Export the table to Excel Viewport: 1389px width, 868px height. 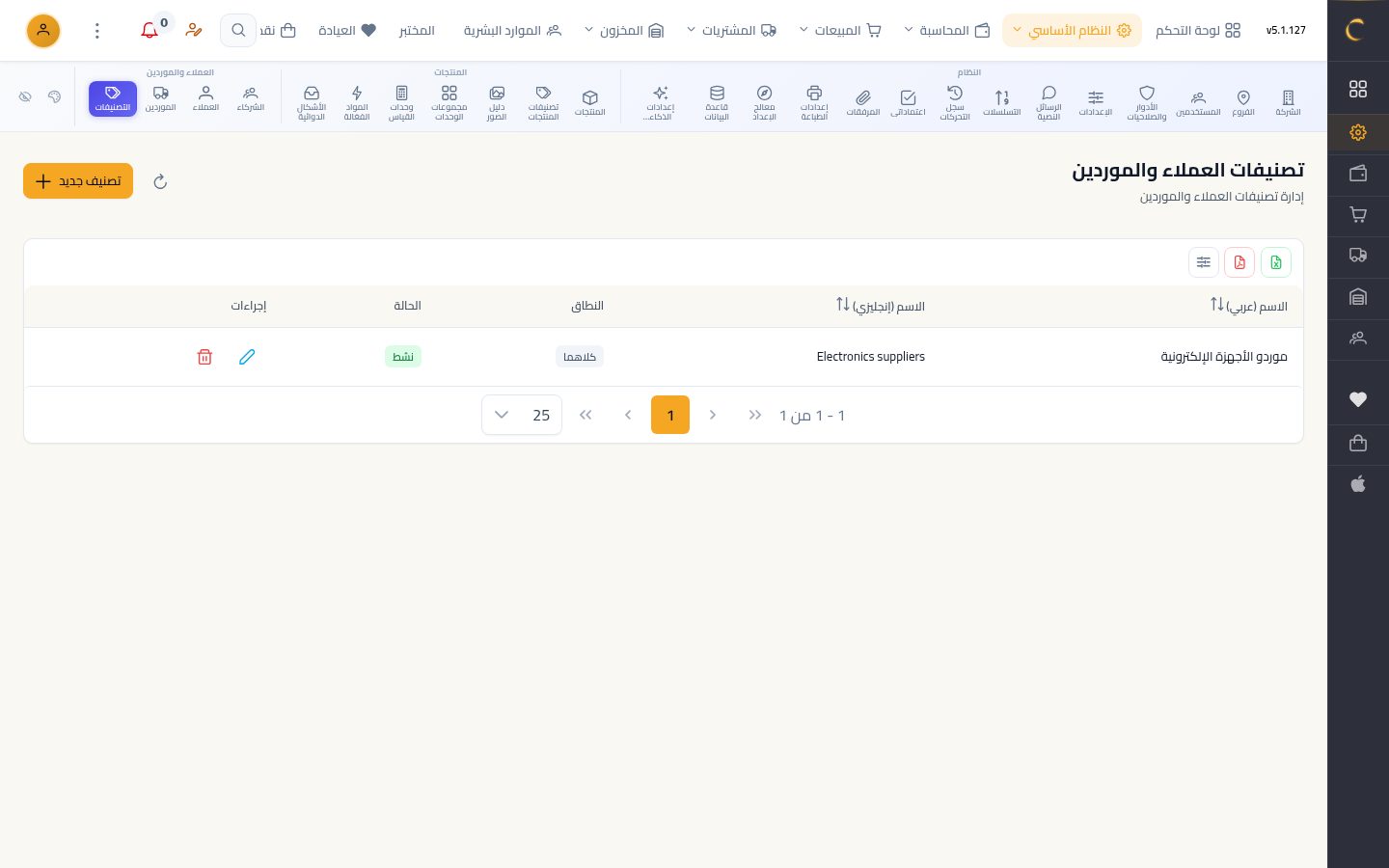click(1276, 262)
